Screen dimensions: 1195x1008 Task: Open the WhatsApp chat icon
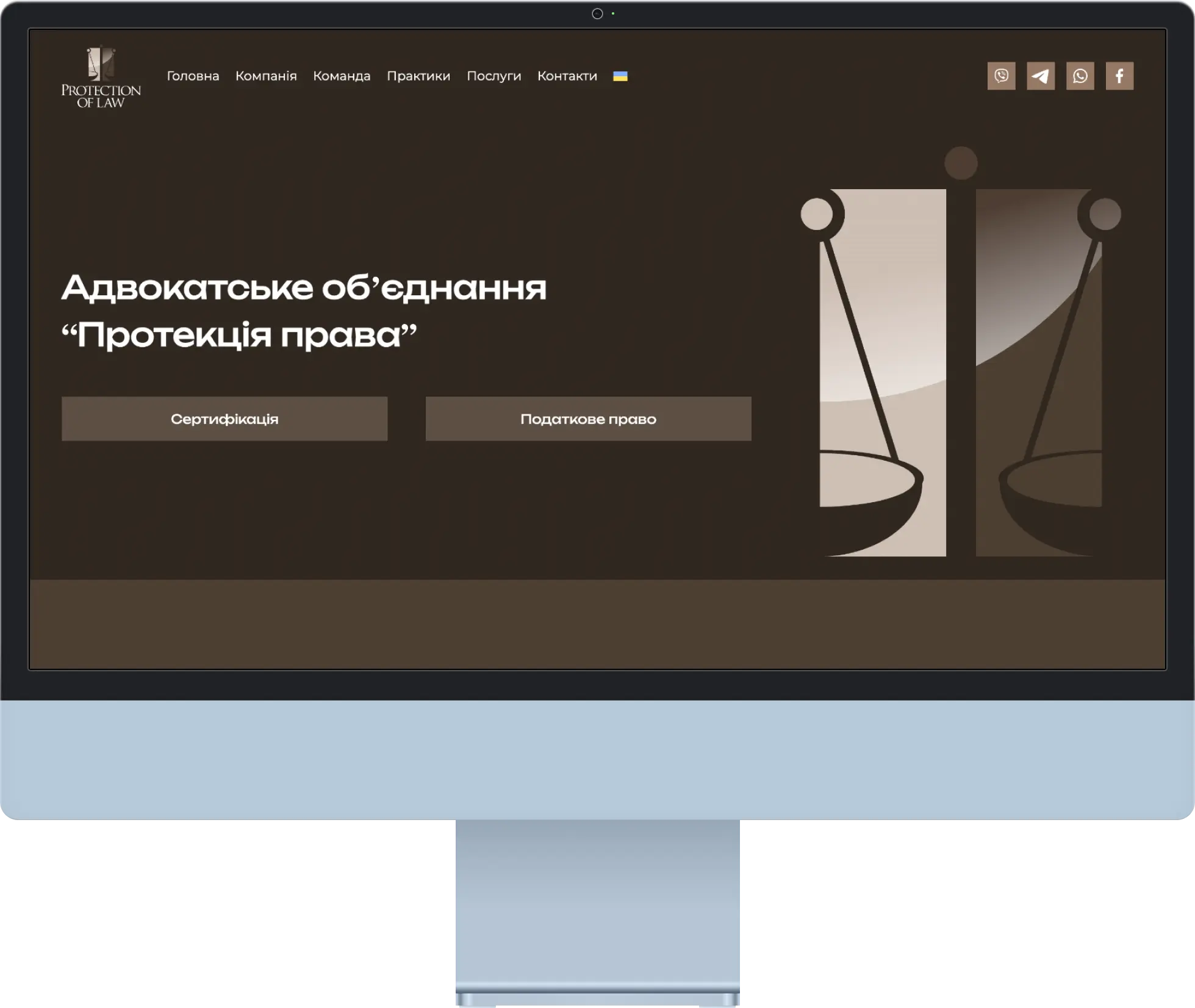1080,76
